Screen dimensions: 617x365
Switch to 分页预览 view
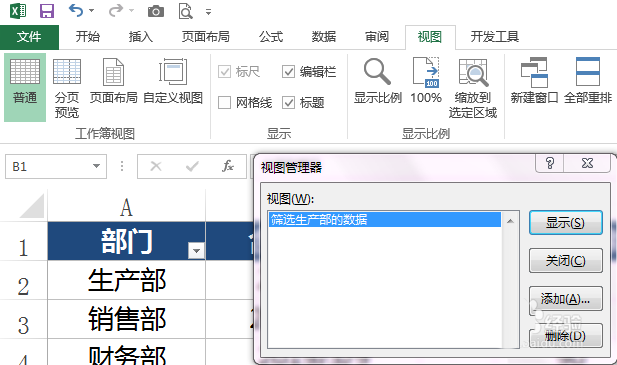click(67, 87)
